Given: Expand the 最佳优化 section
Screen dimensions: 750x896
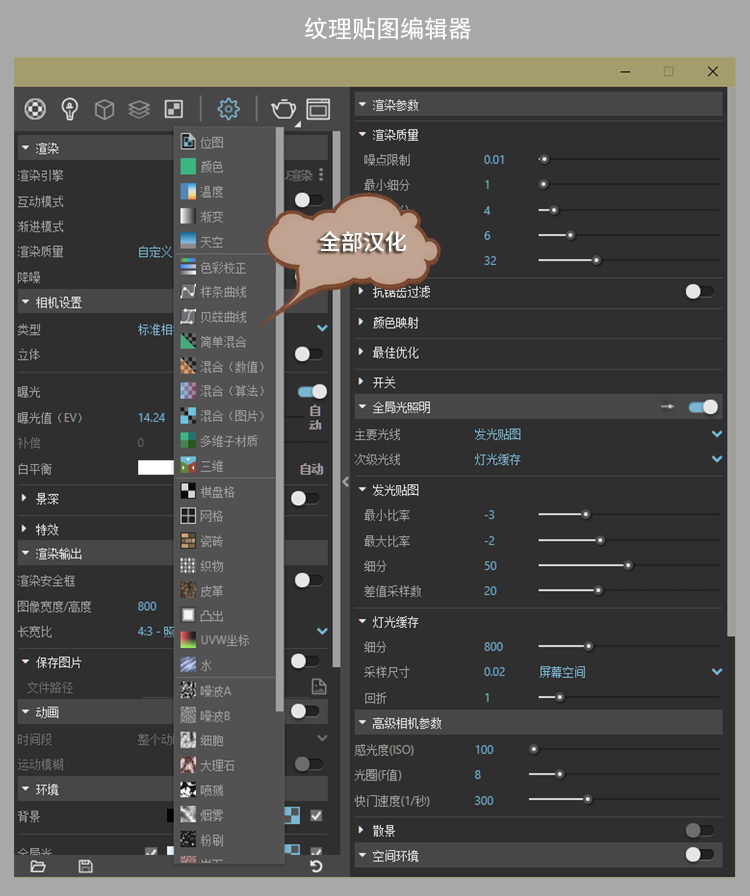Looking at the screenshot, I should [x=361, y=351].
